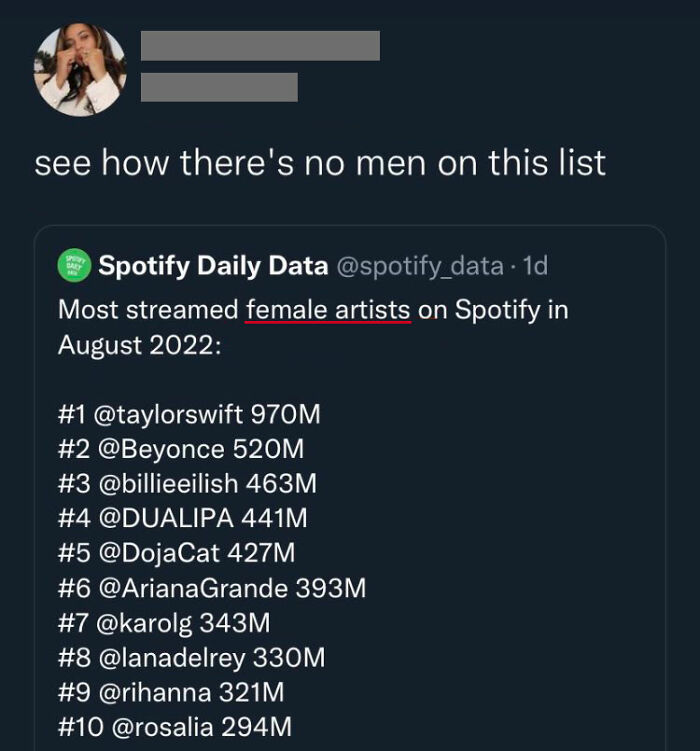Click the redacted author handle bar
This screenshot has width=700, height=751.
(x=219, y=87)
